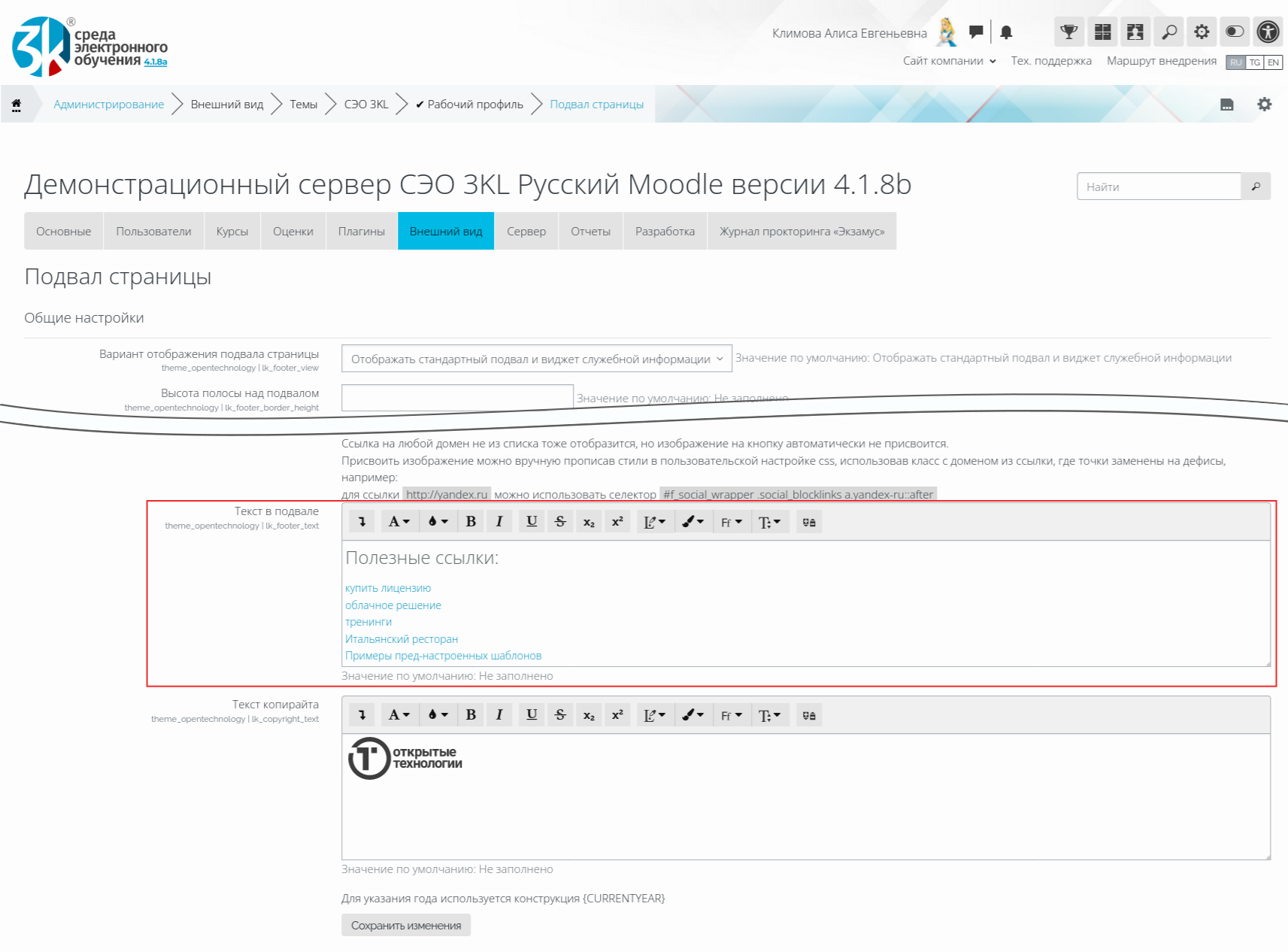
Task: Click search submit button next to Найти
Action: click(x=1256, y=186)
